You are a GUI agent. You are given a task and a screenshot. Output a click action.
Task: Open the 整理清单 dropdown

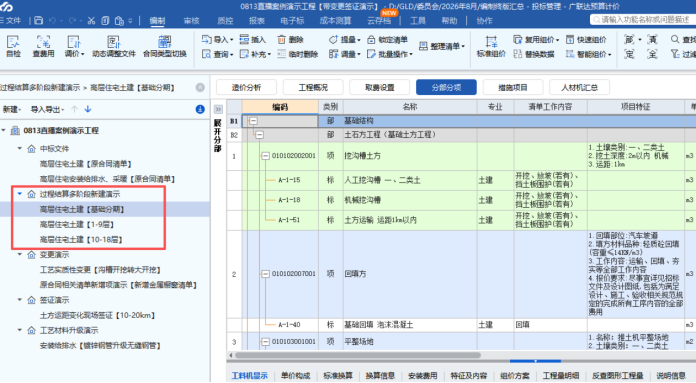pyautogui.click(x=442, y=46)
